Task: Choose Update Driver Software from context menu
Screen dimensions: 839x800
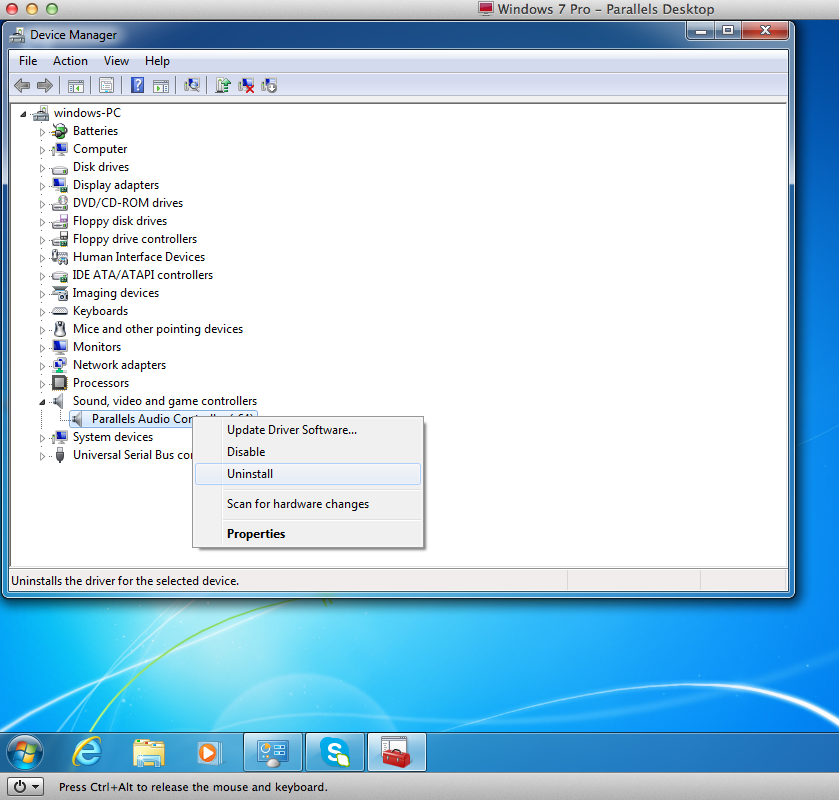Action: tap(308, 430)
